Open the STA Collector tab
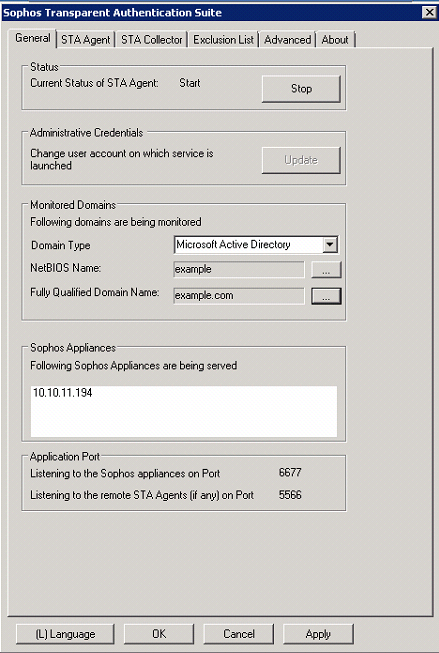 tap(152, 40)
